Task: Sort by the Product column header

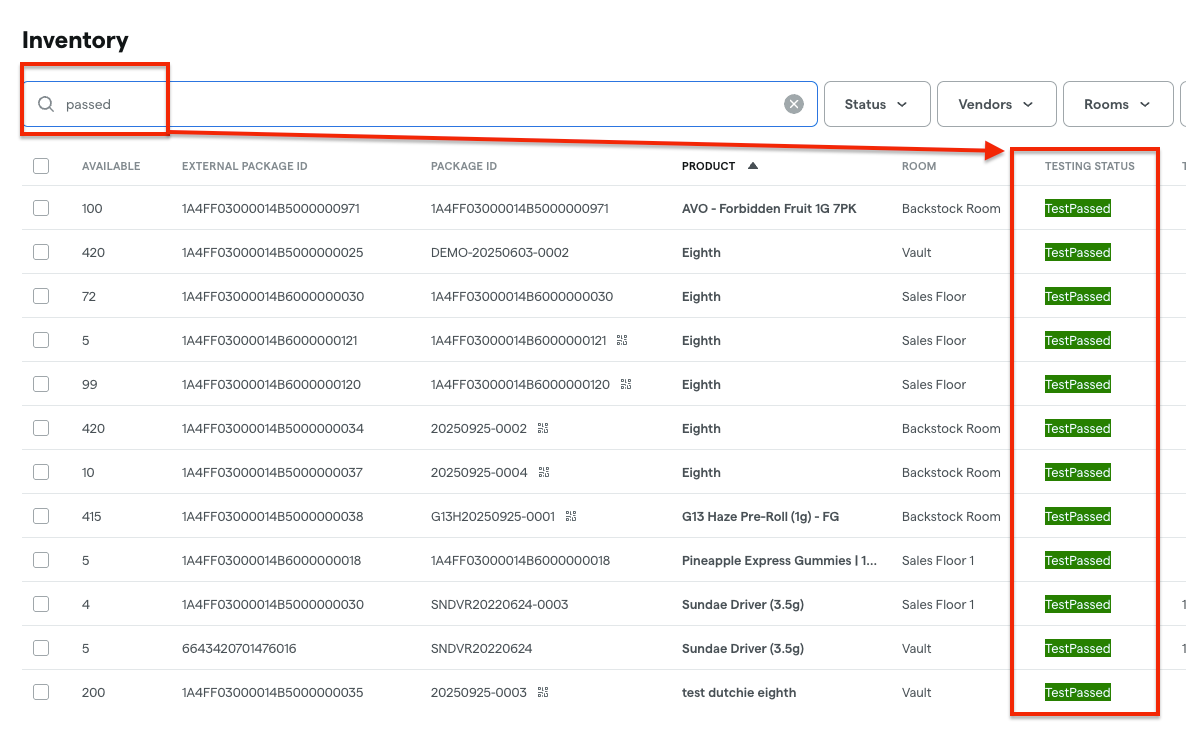Action: (708, 166)
